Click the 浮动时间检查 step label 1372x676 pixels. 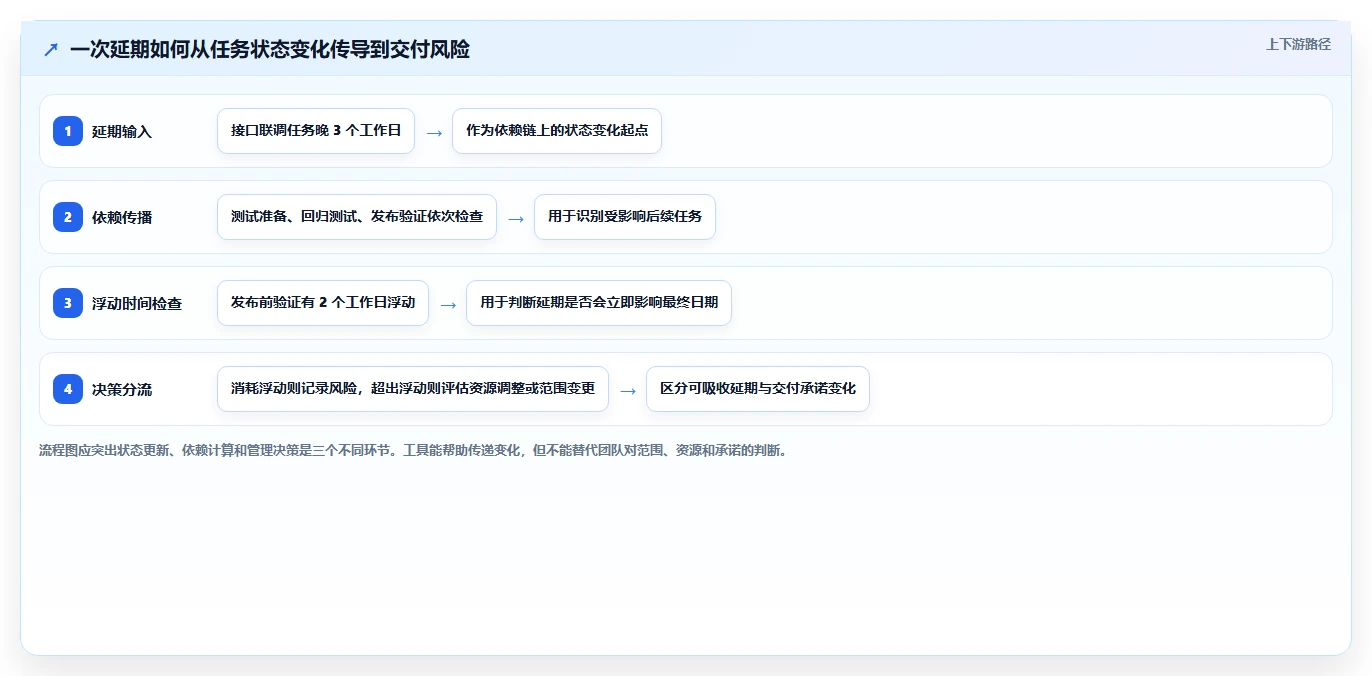tap(137, 303)
